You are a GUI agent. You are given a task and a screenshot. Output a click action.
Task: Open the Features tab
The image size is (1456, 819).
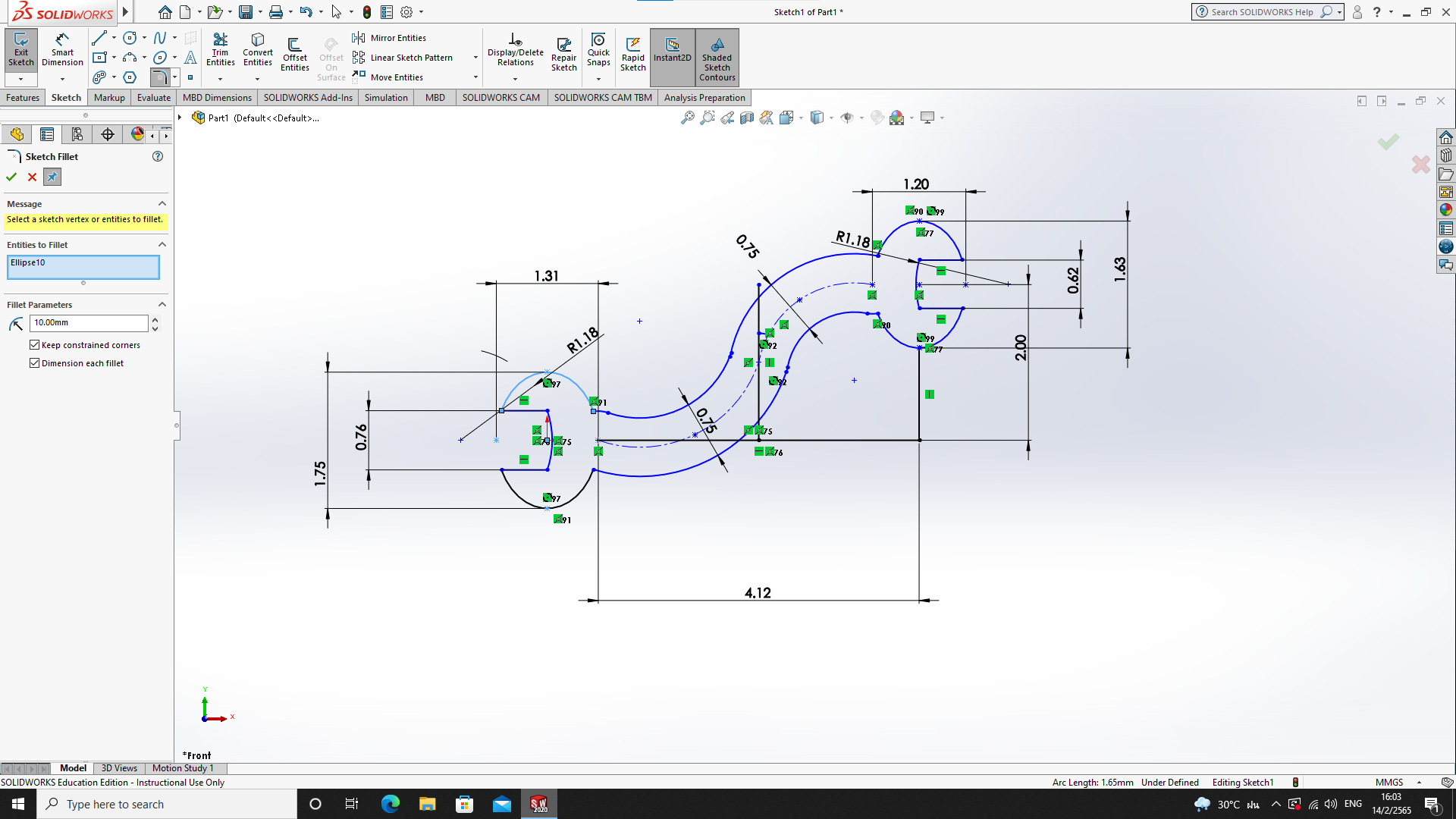23,98
